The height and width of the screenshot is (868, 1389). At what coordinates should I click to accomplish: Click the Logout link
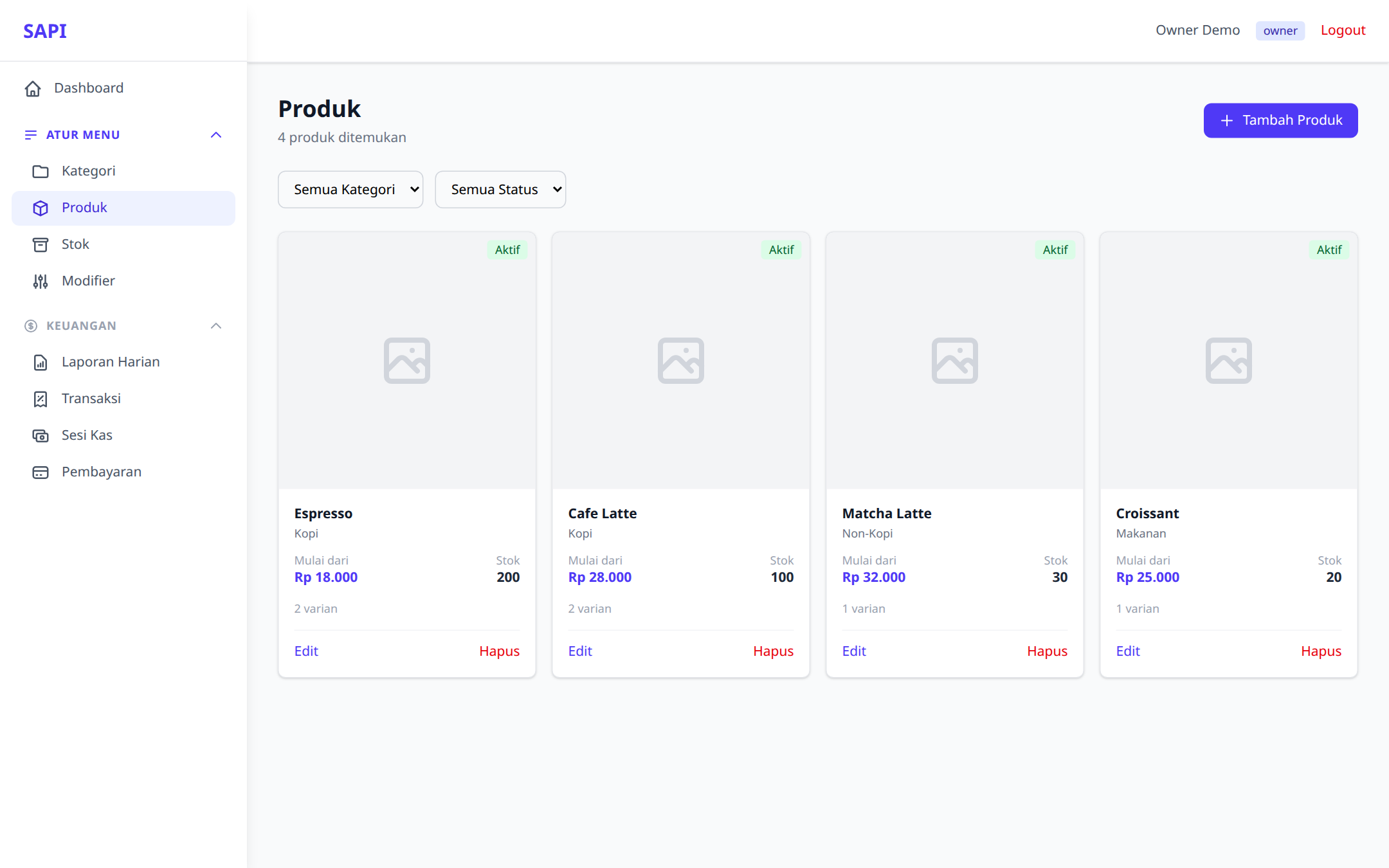(x=1343, y=30)
